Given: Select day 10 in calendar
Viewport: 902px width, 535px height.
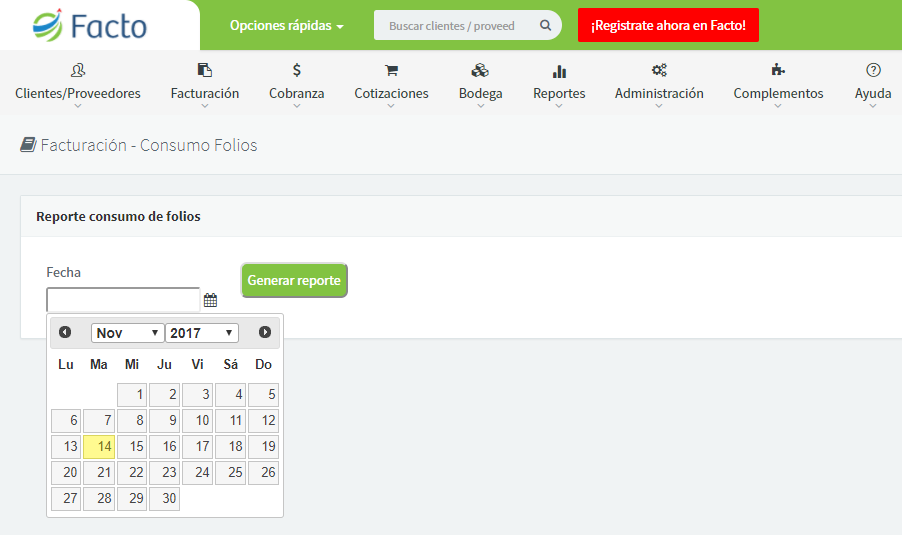Looking at the screenshot, I should (197, 421).
